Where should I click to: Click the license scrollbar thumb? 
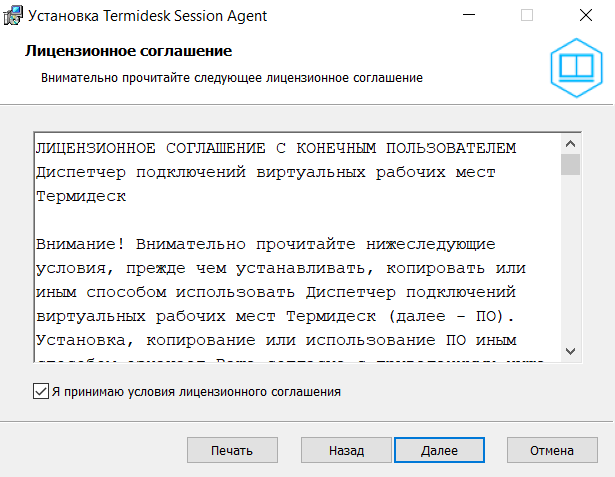pyautogui.click(x=571, y=164)
